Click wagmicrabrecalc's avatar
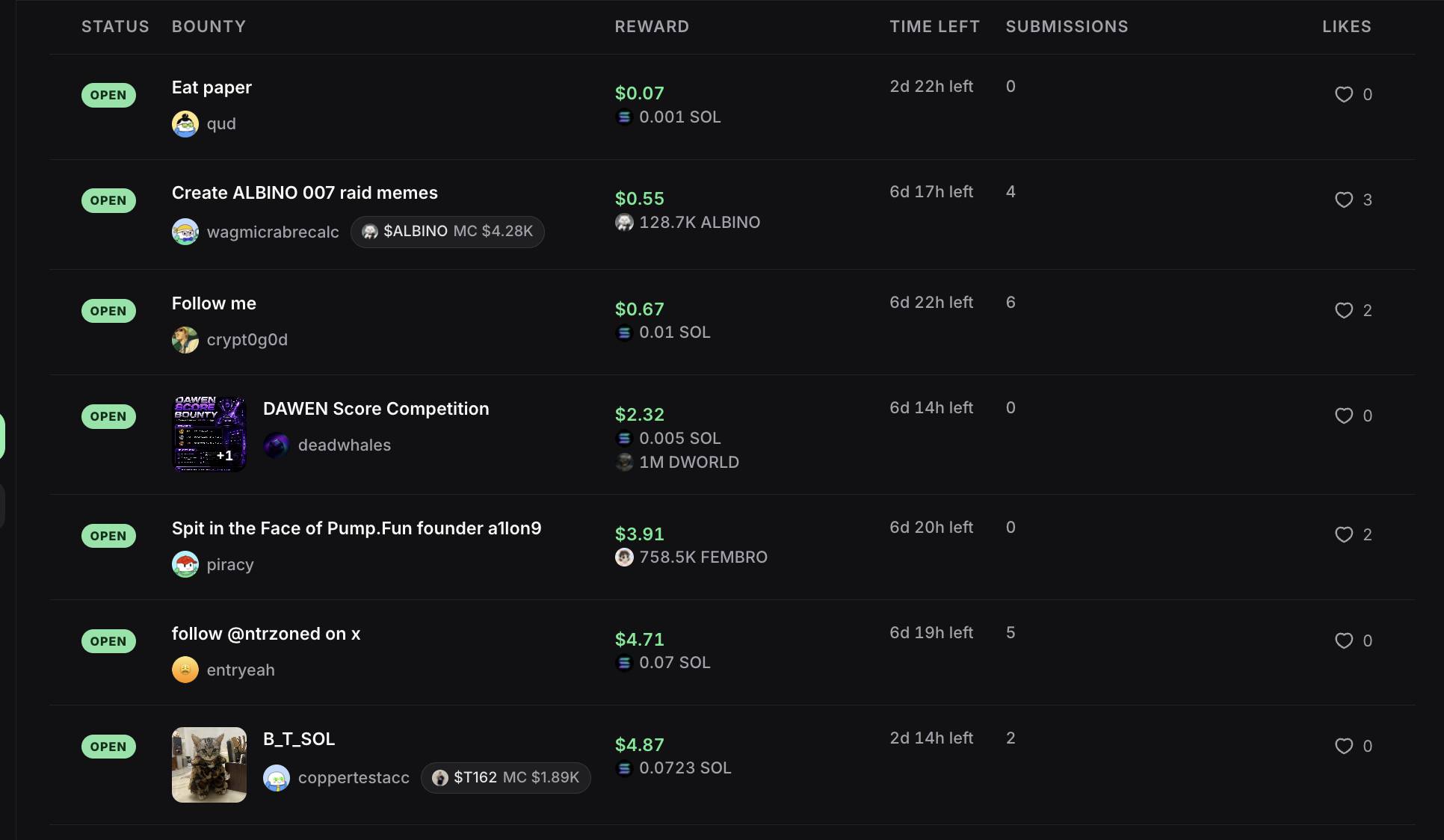The image size is (1444, 840). [x=185, y=232]
